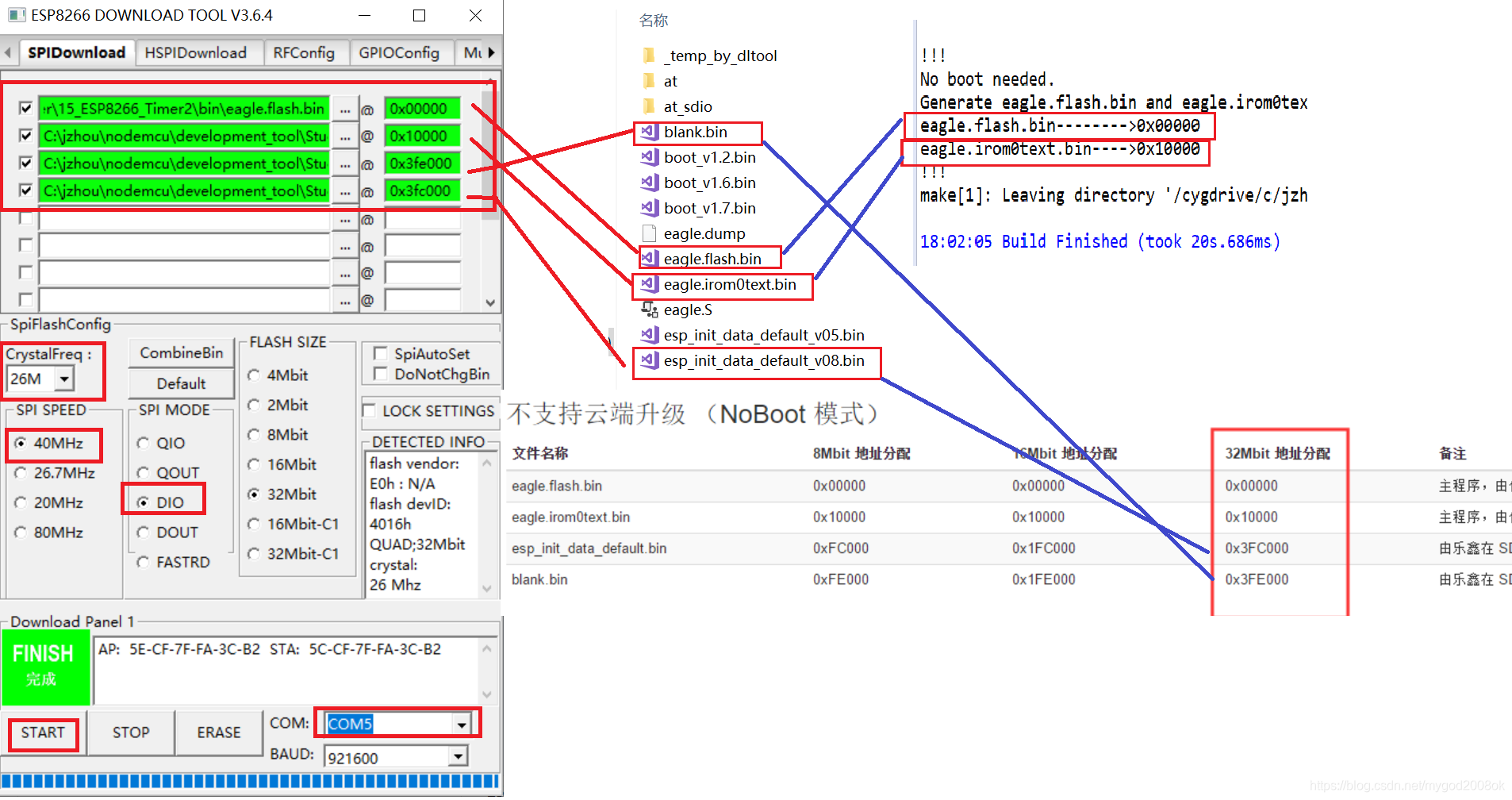Select 40MHz SPI speed
The image size is (1512, 800).
coord(21,443)
